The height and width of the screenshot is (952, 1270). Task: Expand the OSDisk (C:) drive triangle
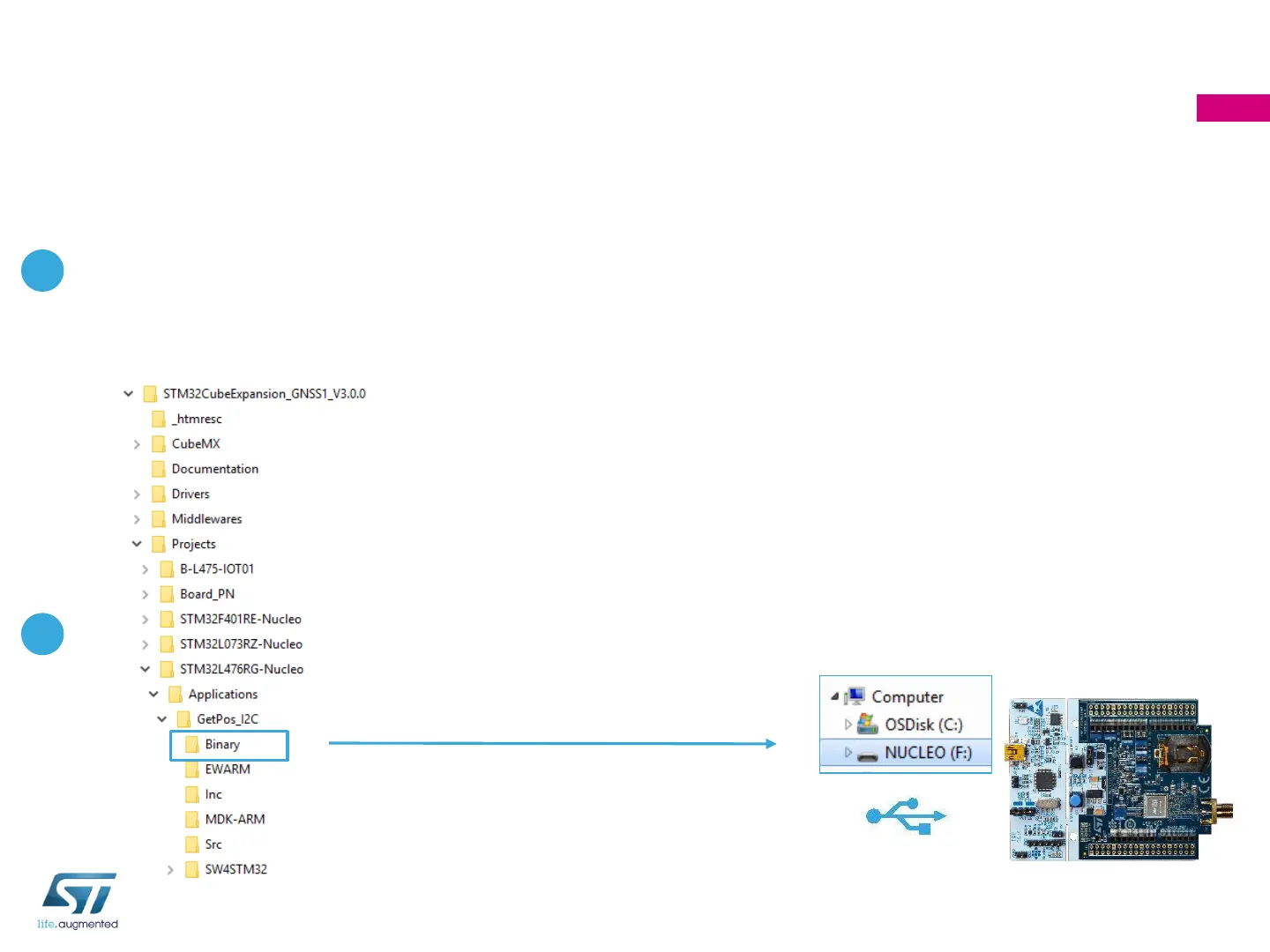[848, 725]
